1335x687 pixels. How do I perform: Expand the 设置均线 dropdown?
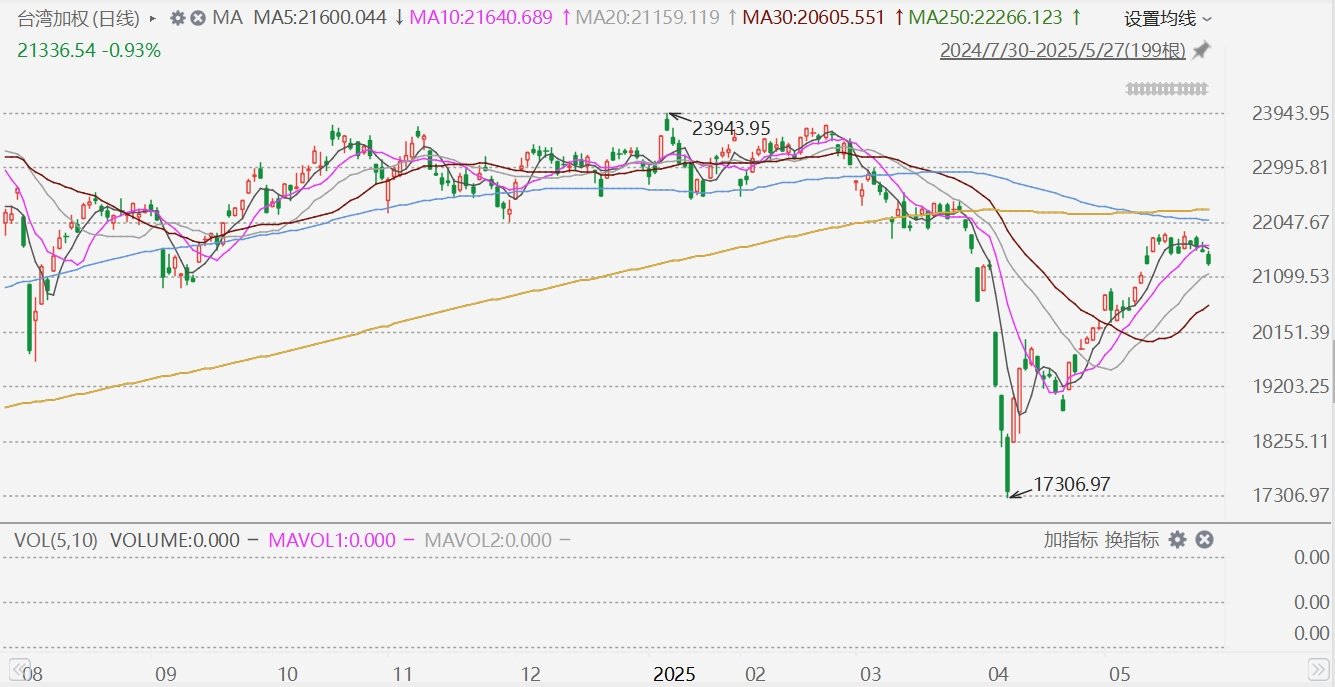click(x=1167, y=18)
